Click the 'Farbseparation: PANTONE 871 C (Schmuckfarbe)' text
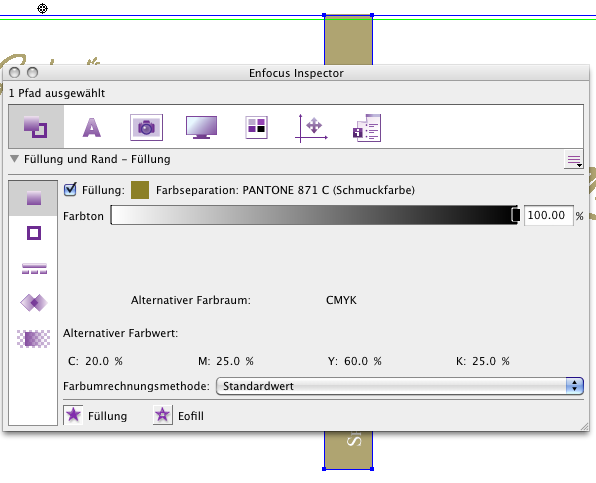Image resolution: width=596 pixels, height=483 pixels. 285,190
